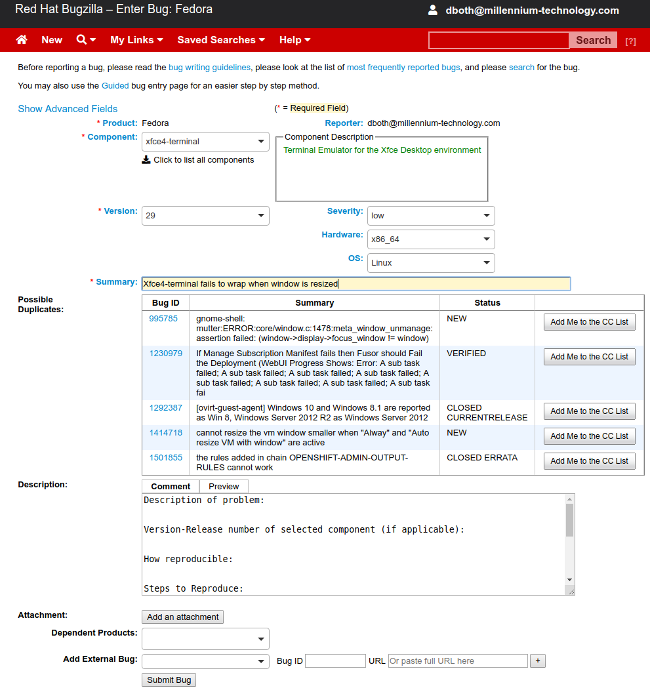The width and height of the screenshot is (650, 692).
Task: Focus the header quick search field
Action: pos(499,40)
